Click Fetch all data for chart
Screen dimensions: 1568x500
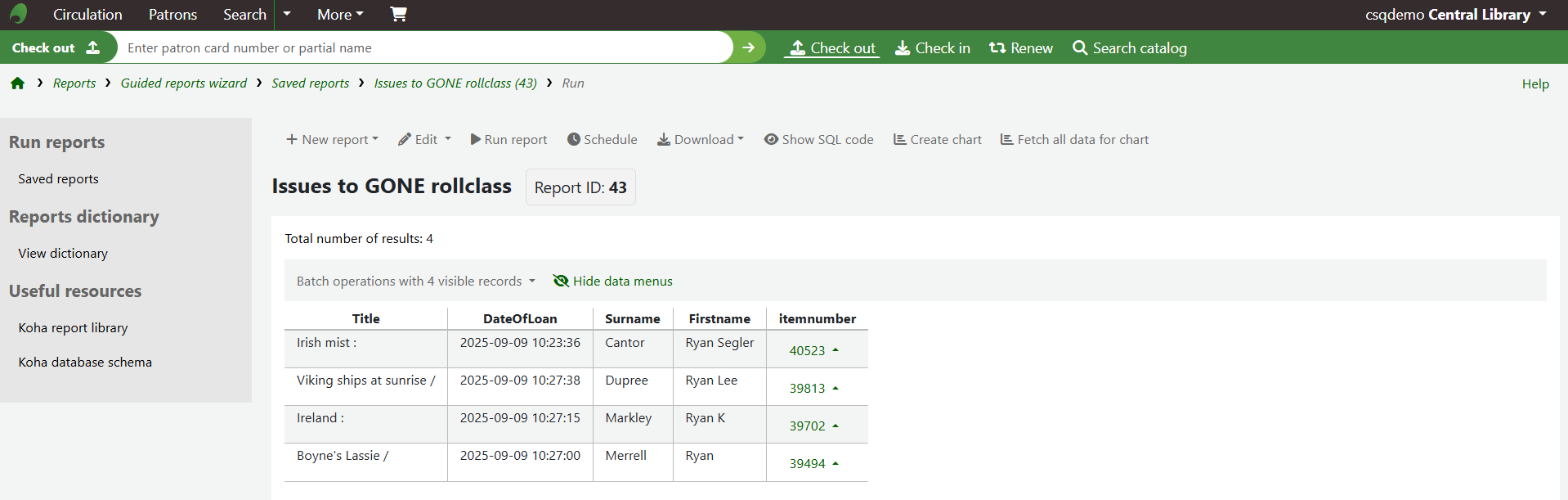point(1074,140)
